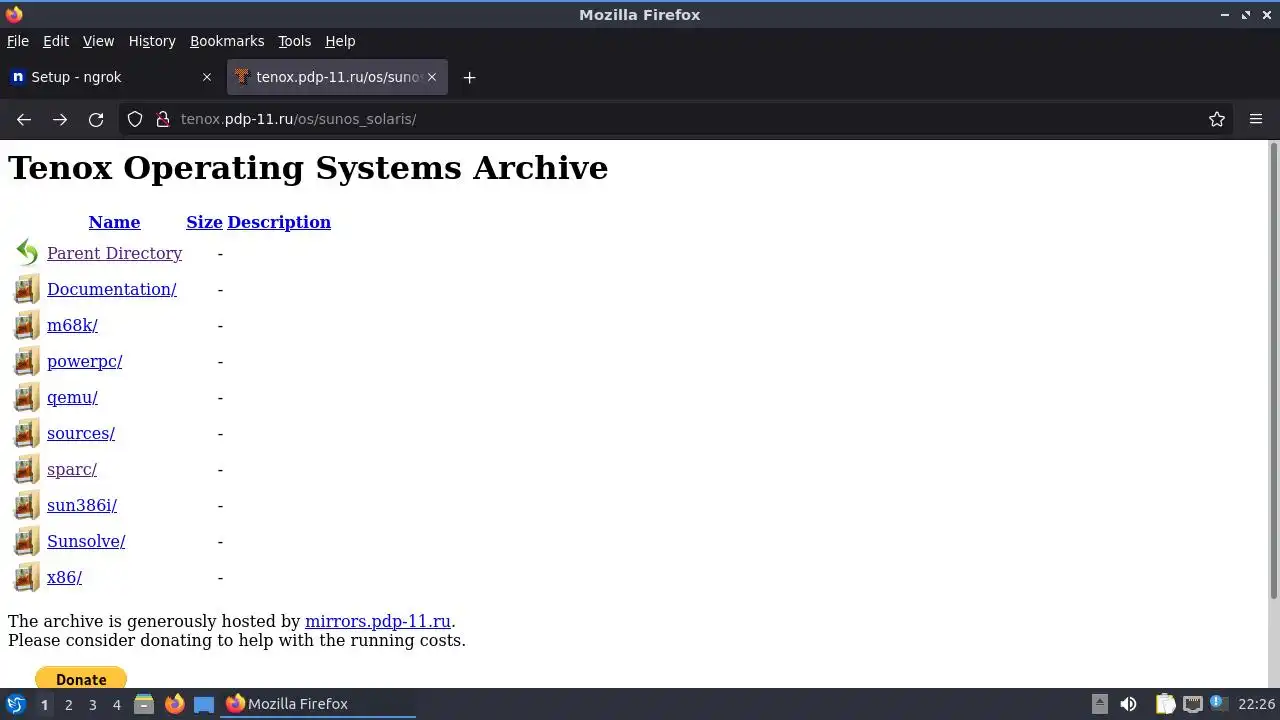Click the folder icon beside powerpc/
This screenshot has width=1280, height=720.
[27, 361]
